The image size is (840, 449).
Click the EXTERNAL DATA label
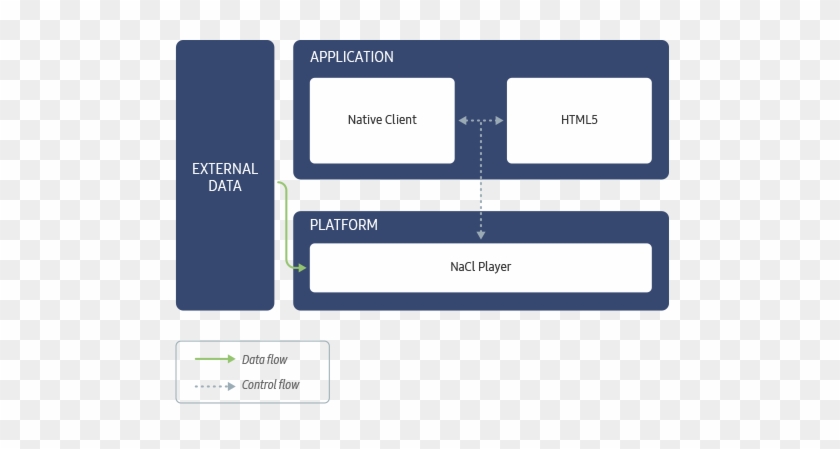click(x=225, y=177)
